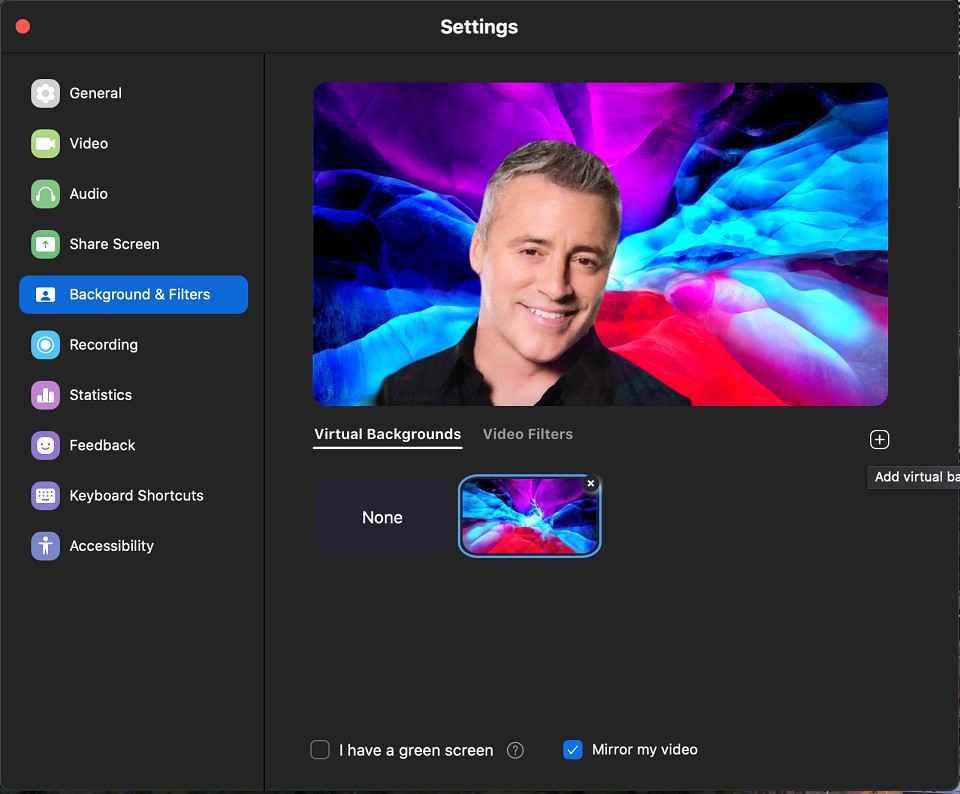Uncheck Mirror my video
This screenshot has height=794, width=960.
click(572, 750)
